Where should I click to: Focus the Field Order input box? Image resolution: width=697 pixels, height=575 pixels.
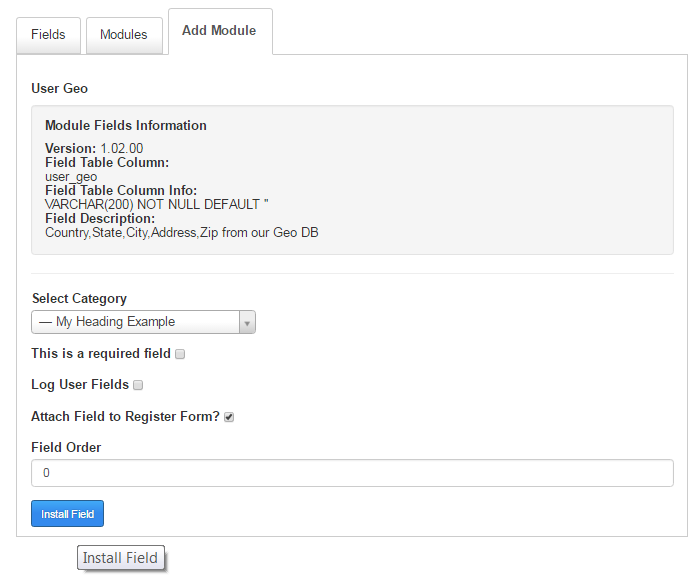[x=352, y=473]
